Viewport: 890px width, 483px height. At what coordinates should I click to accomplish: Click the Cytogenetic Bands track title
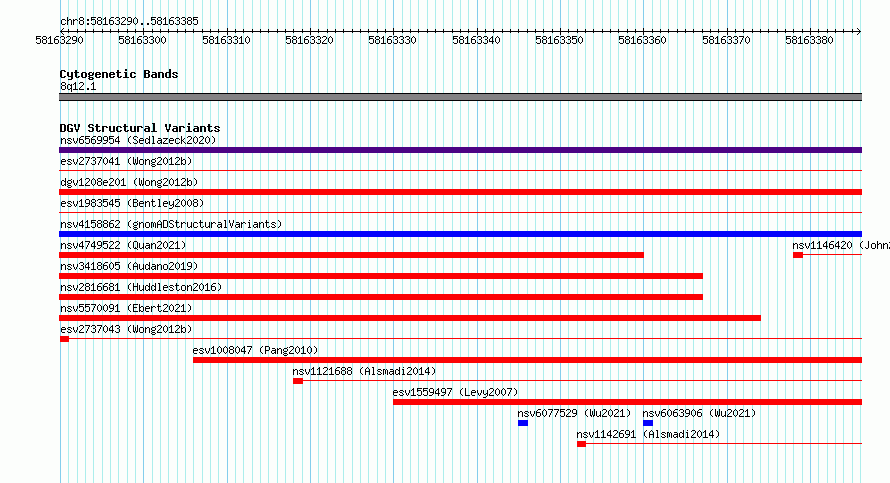(x=119, y=74)
